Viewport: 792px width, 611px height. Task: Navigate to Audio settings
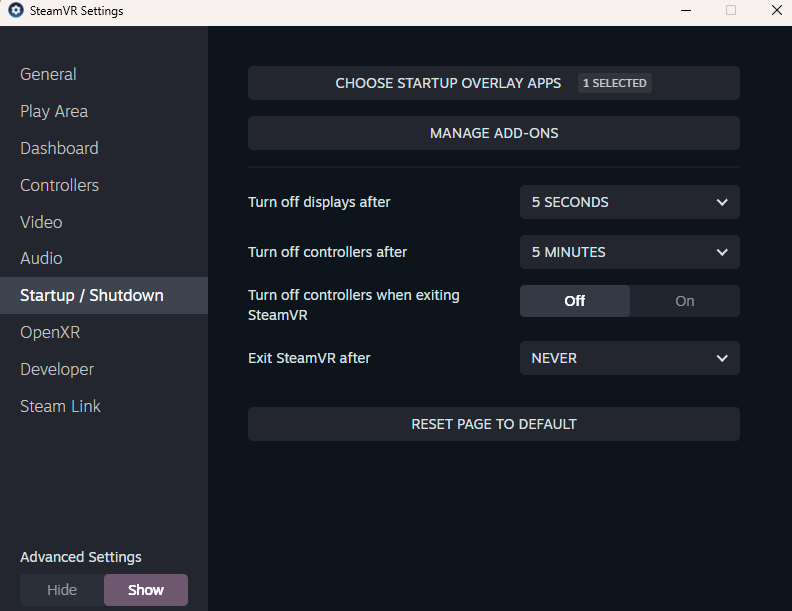coord(41,258)
